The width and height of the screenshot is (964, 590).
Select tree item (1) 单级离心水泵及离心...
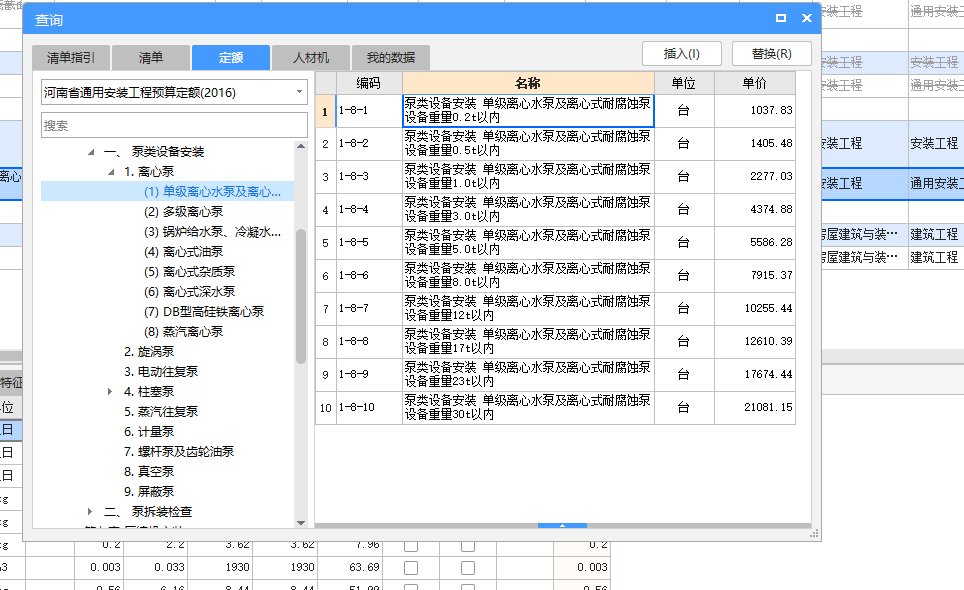click(x=212, y=192)
